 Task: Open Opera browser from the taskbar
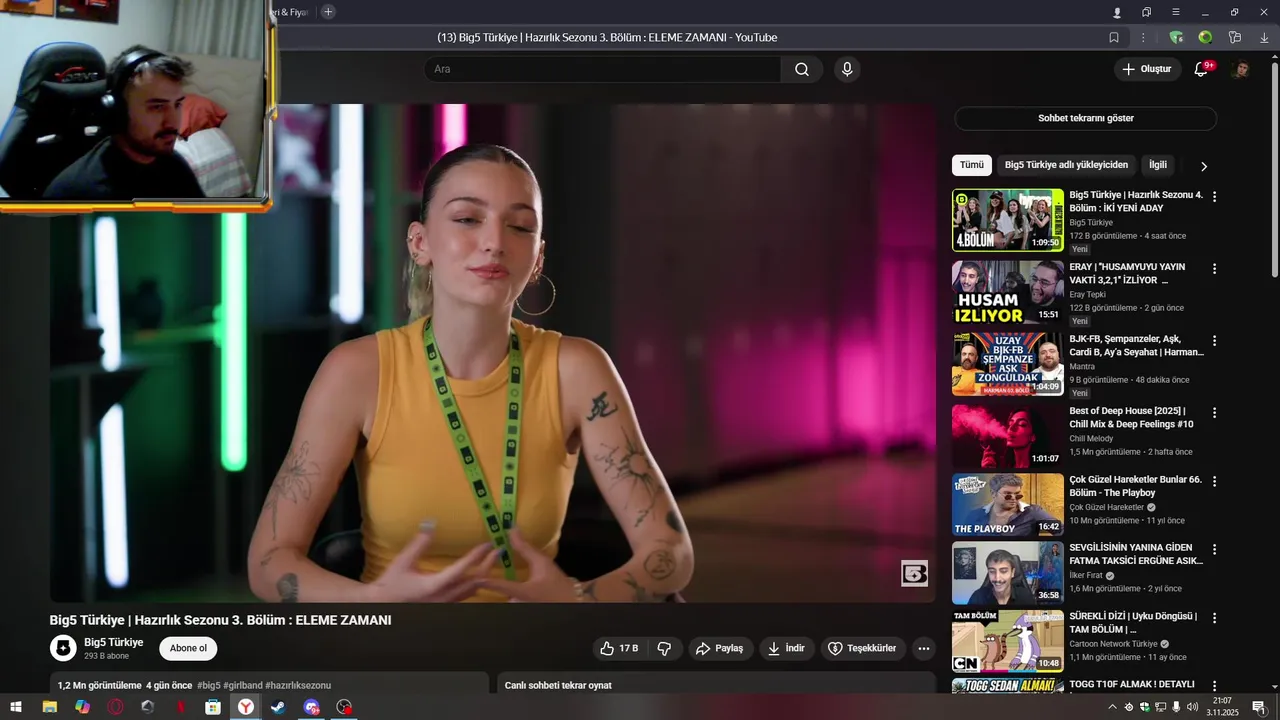pos(115,707)
